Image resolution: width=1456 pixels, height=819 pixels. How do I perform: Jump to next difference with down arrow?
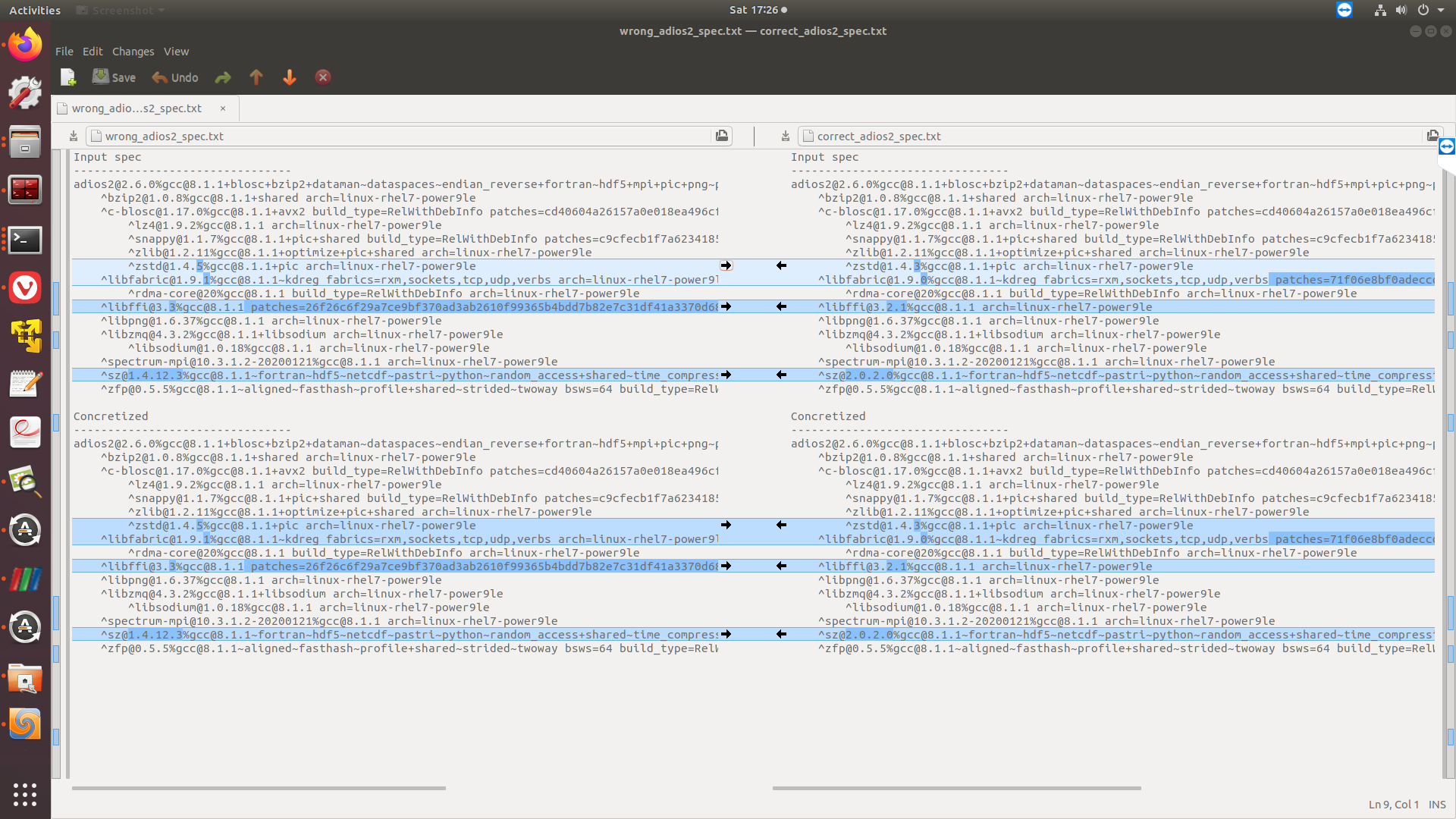[289, 77]
